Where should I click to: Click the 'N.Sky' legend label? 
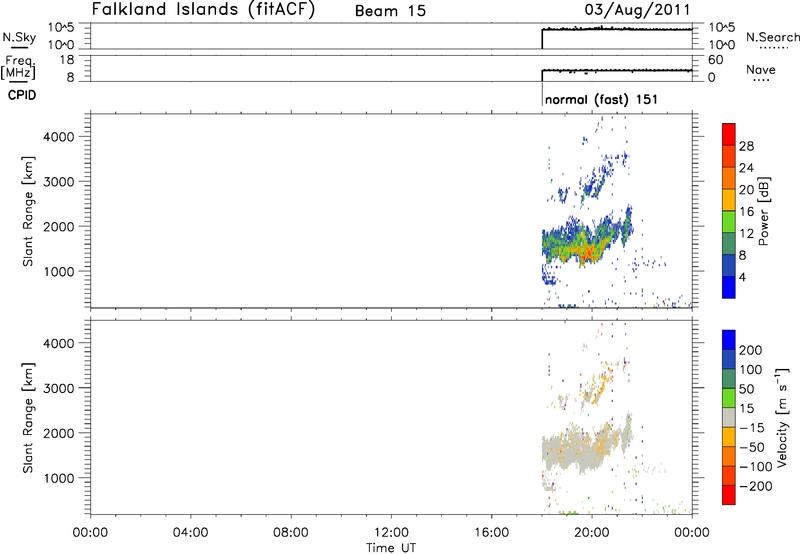coord(19,37)
